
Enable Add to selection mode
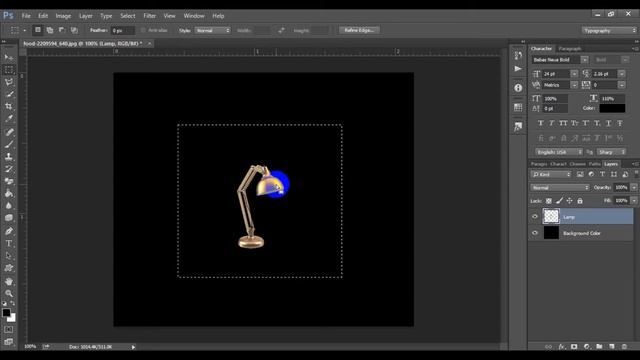(50, 30)
